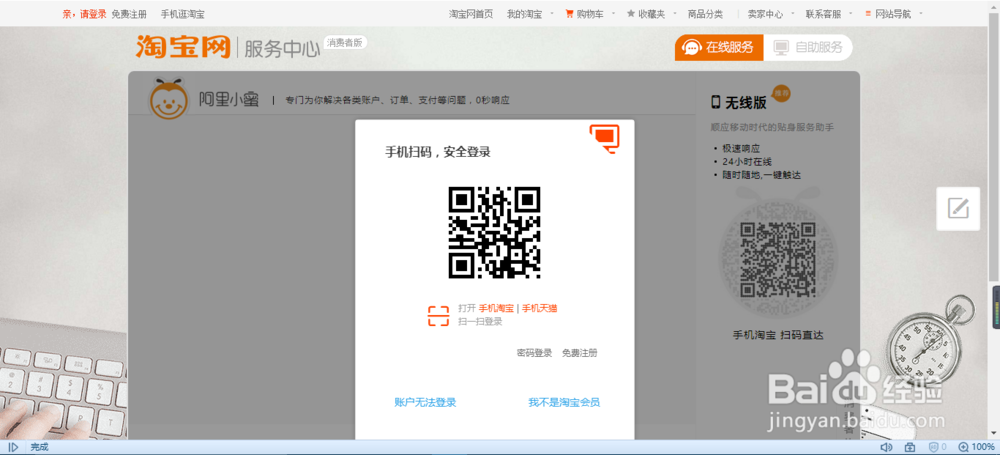Click the phone icon beside 无线版
1000x455 pixels.
(x=716, y=102)
